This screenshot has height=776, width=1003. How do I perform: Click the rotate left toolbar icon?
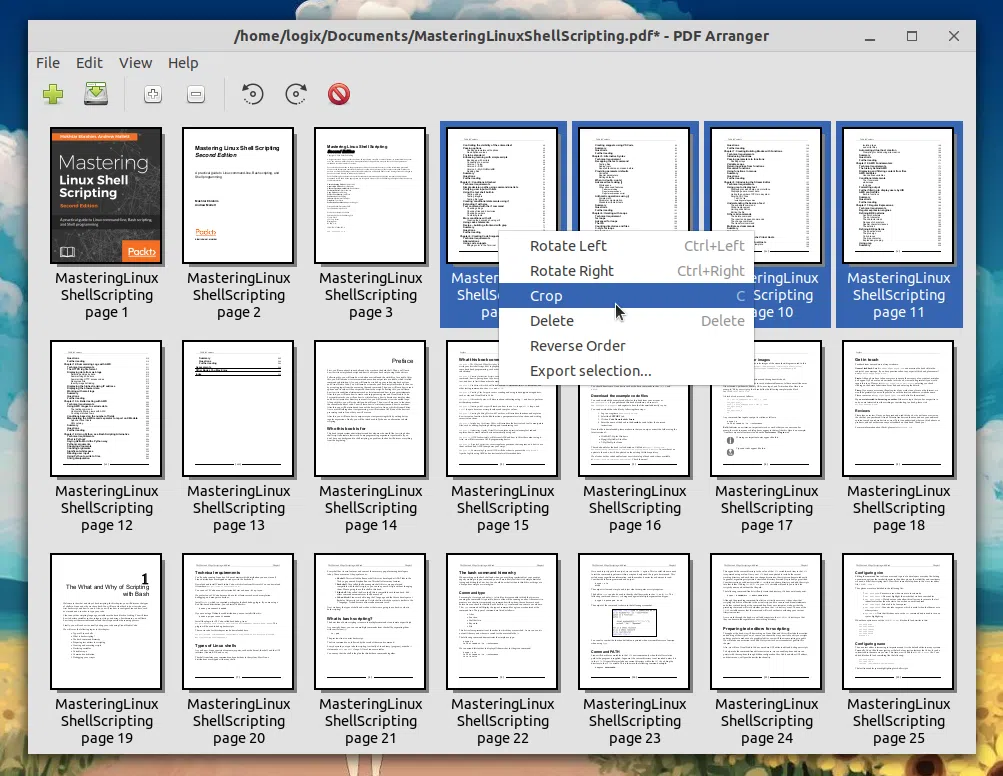pyautogui.click(x=253, y=94)
